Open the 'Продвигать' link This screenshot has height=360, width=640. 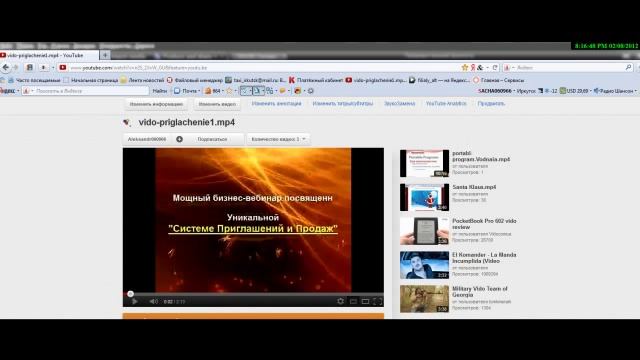(x=491, y=104)
